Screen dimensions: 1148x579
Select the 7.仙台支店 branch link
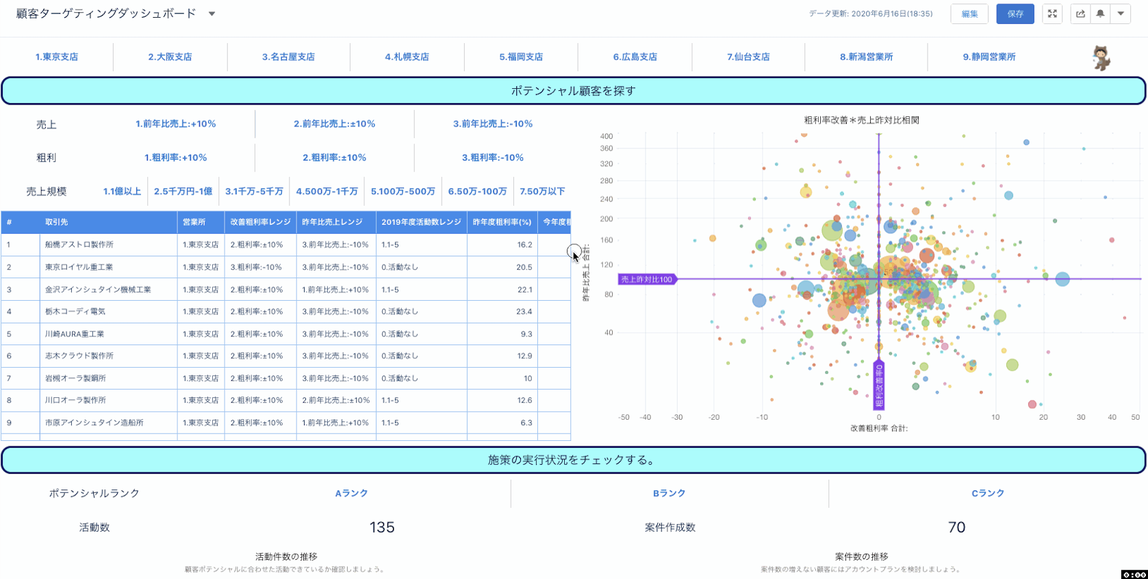pyautogui.click(x=748, y=56)
